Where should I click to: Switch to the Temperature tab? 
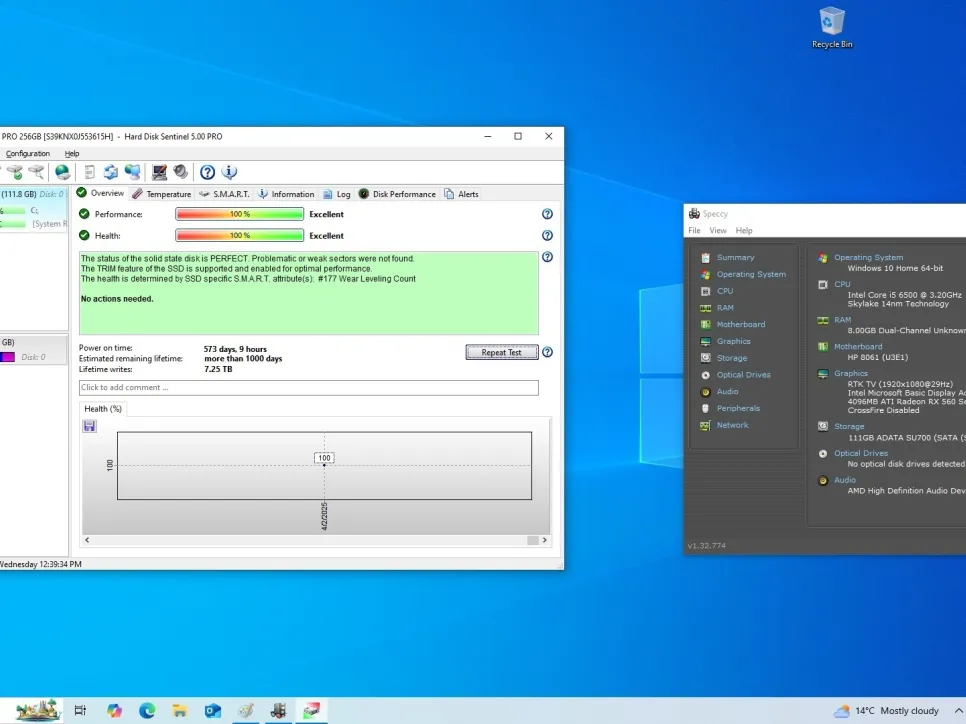pyautogui.click(x=161, y=193)
